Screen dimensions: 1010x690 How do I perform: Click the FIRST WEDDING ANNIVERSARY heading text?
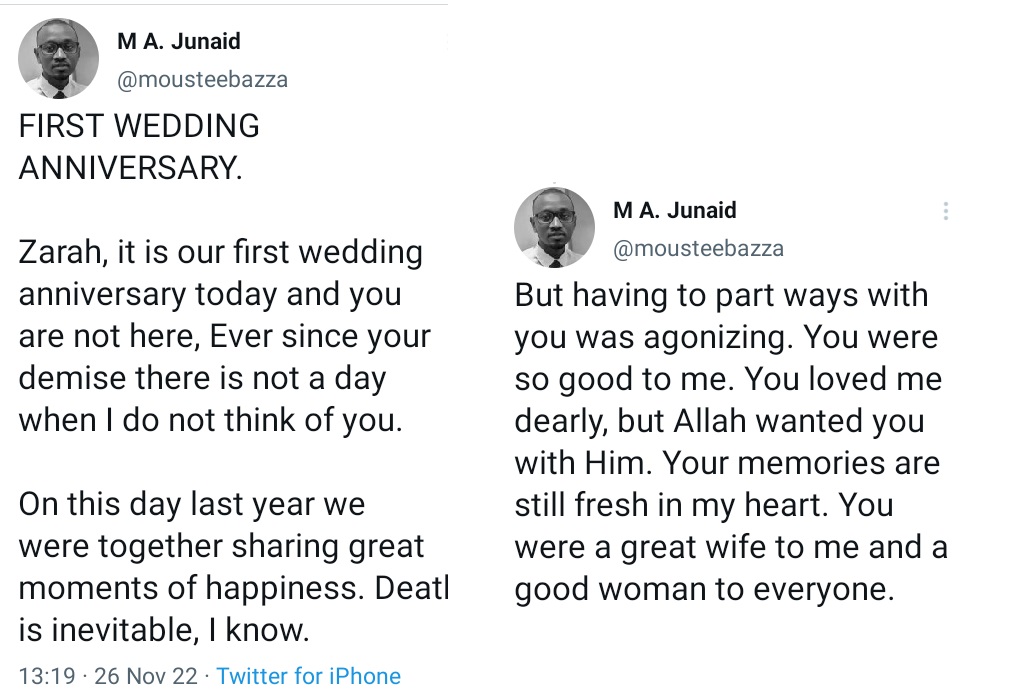pyautogui.click(x=139, y=146)
